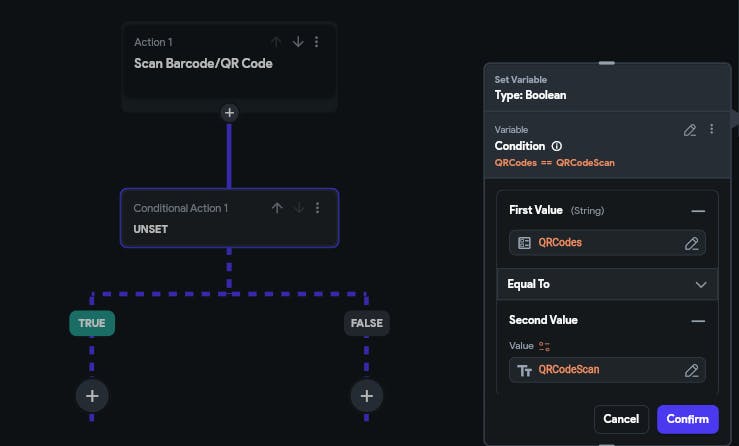Toggle the second Value source icon
The height and width of the screenshot is (446, 739).
[x=545, y=346]
